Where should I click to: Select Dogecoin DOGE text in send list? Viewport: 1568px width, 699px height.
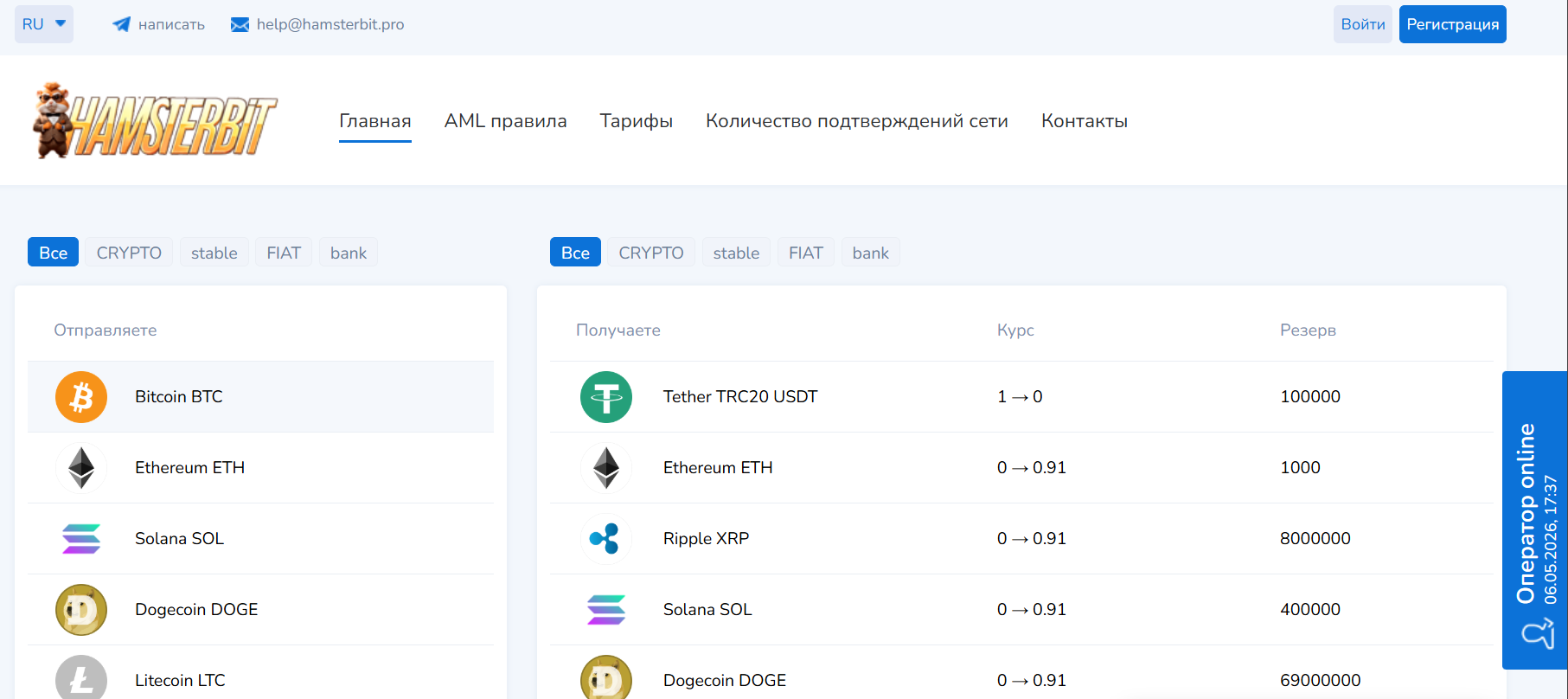click(196, 610)
